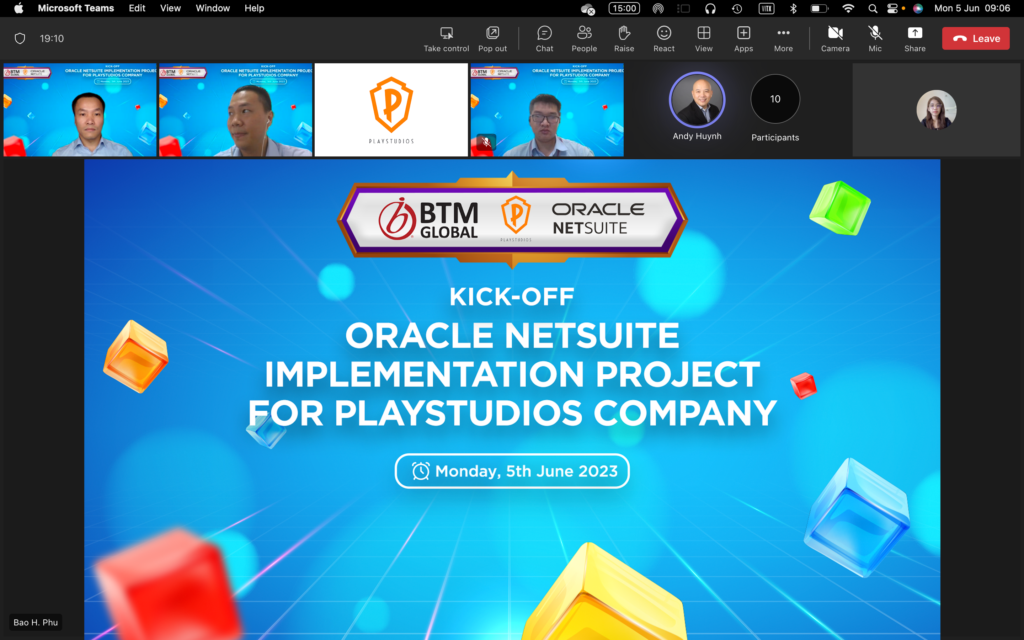Screen dimensions: 1024x640
Task: Click the 15:00 timer menu bar item
Action: 624,8
